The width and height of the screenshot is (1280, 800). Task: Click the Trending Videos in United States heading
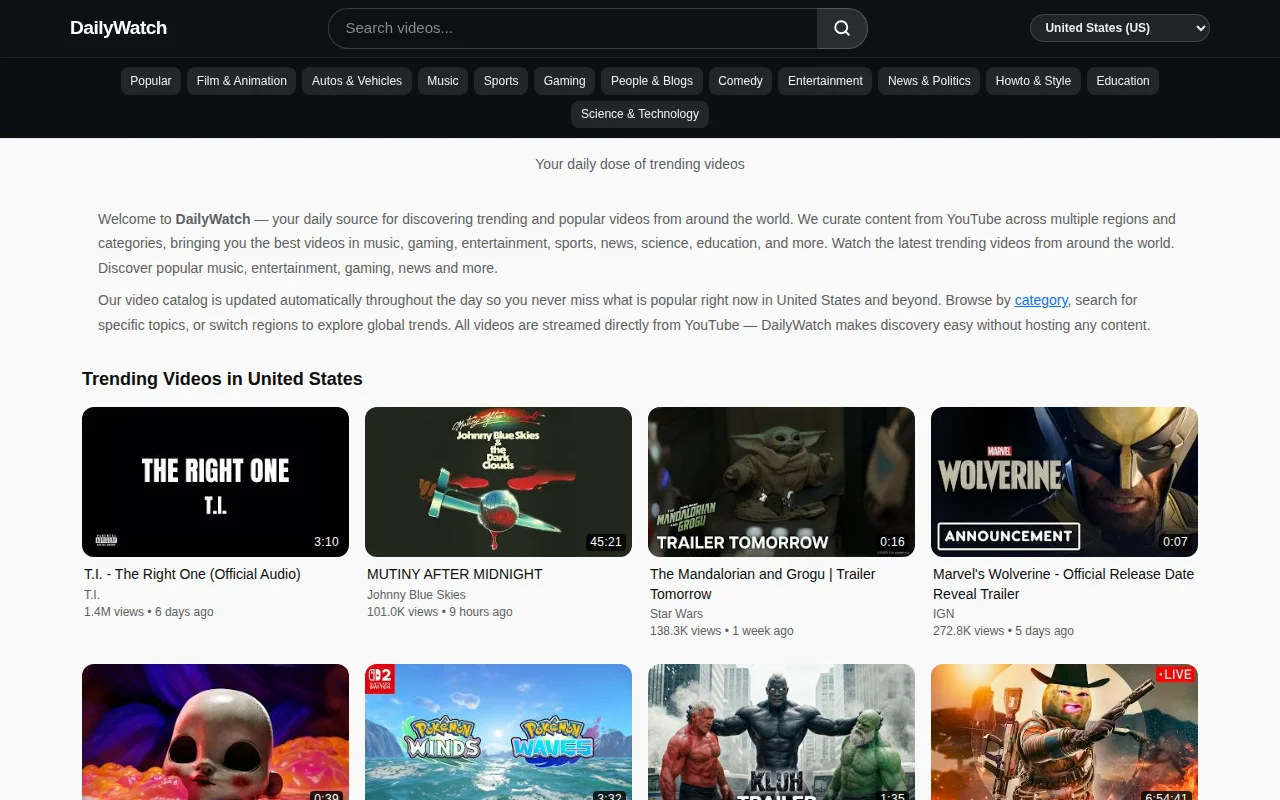click(222, 379)
